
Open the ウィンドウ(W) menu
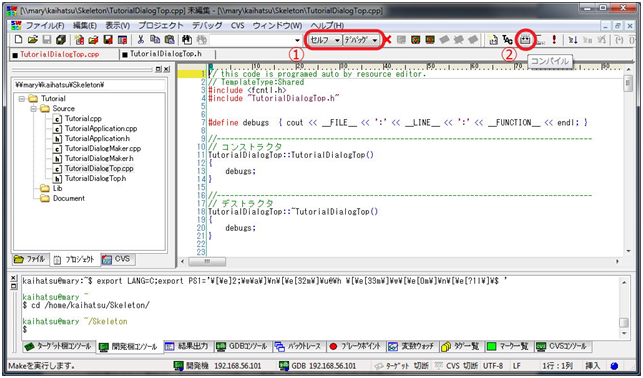[277, 25]
